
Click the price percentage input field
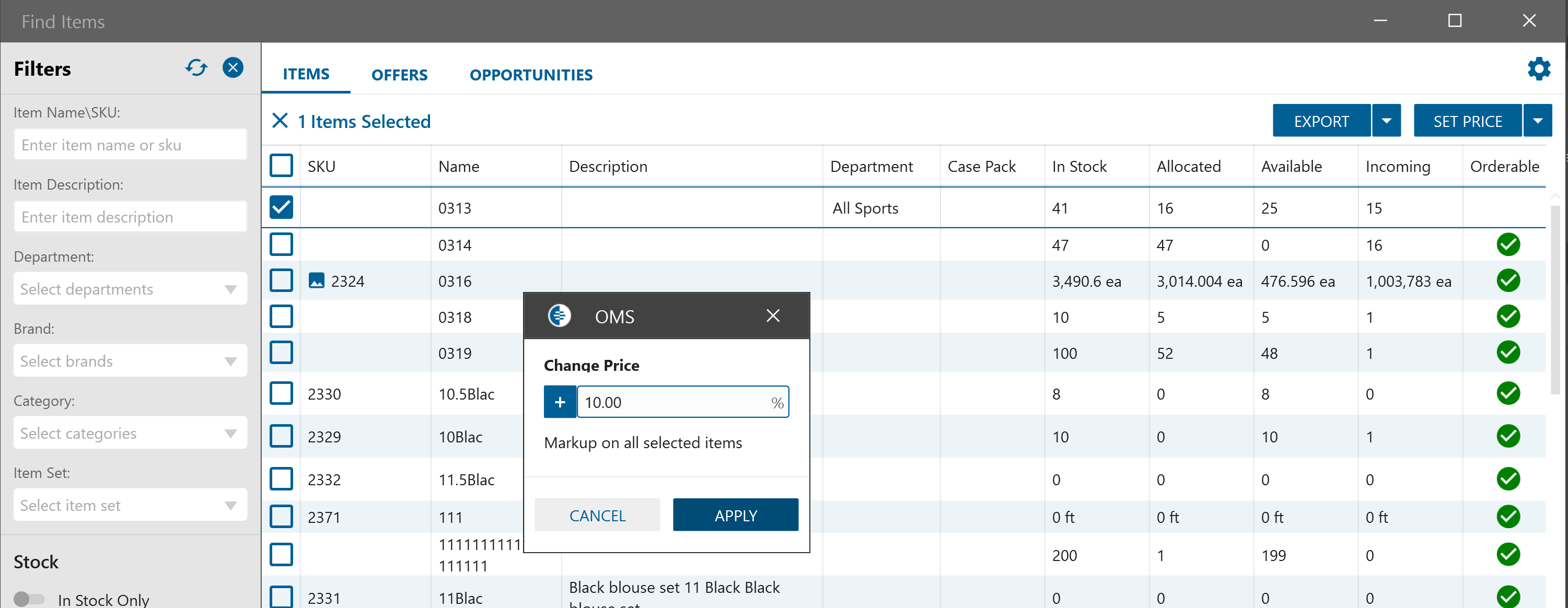click(672, 402)
